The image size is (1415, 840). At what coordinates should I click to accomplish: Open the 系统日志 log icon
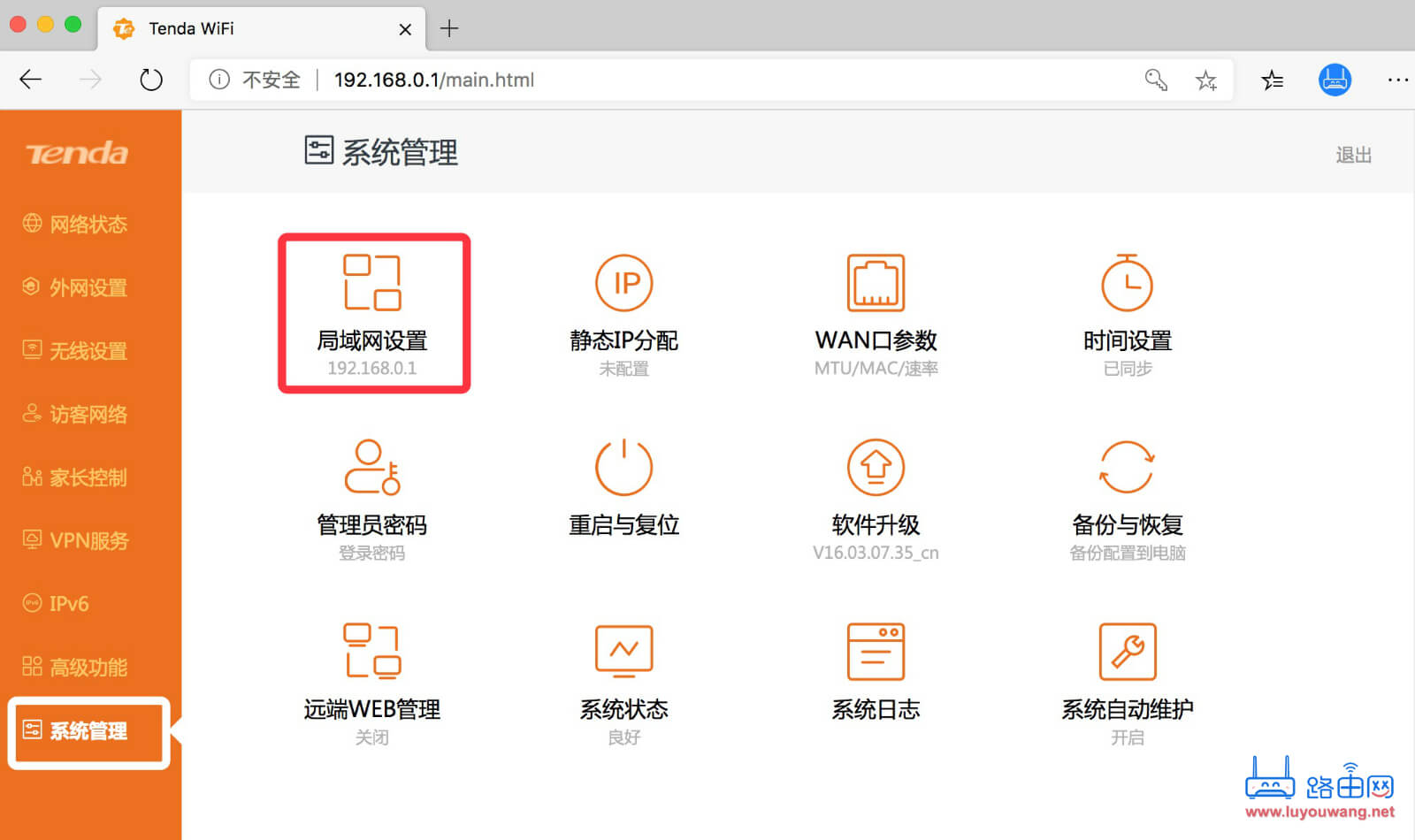pos(876,651)
